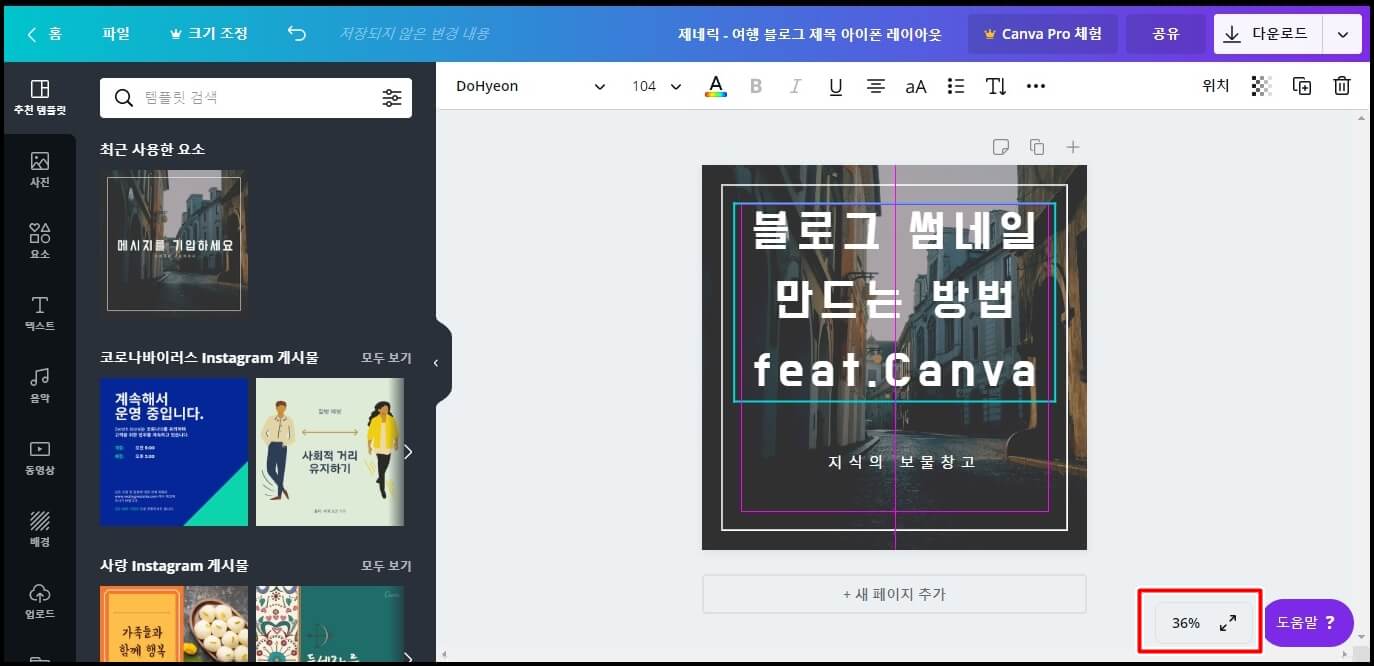This screenshot has height=666, width=1374.
Task: Start Canva Pro 체험 trial
Action: point(1043,34)
